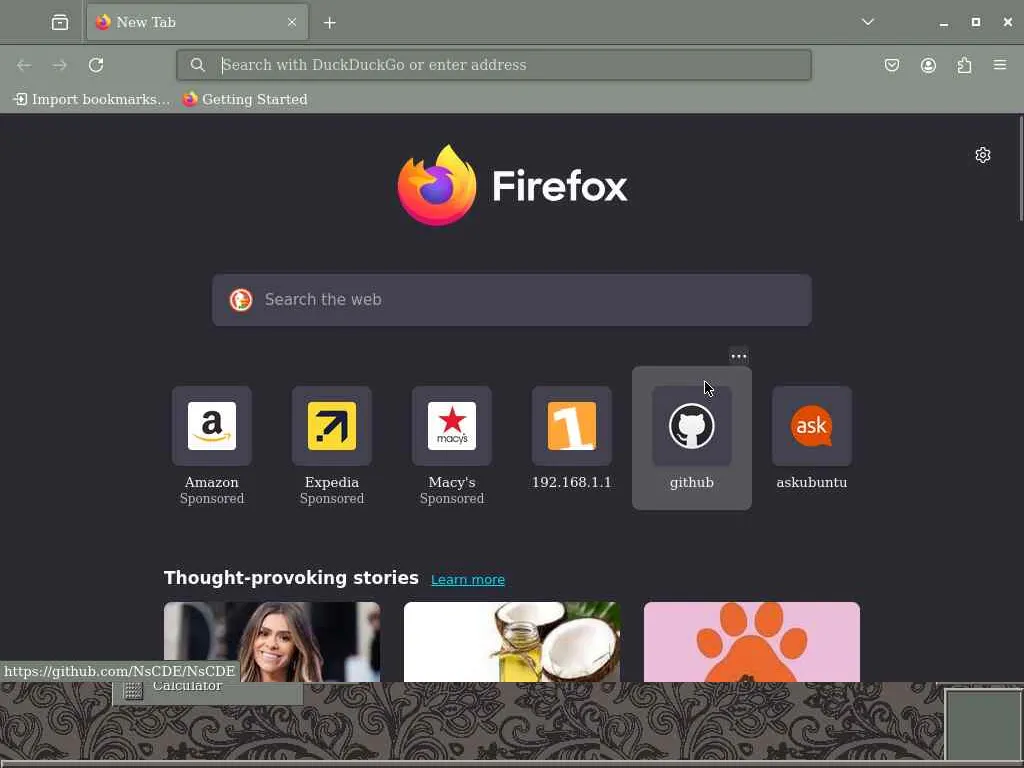Click the Sponsored label under Amazon
Image resolution: width=1024 pixels, height=768 pixels.
tap(212, 499)
